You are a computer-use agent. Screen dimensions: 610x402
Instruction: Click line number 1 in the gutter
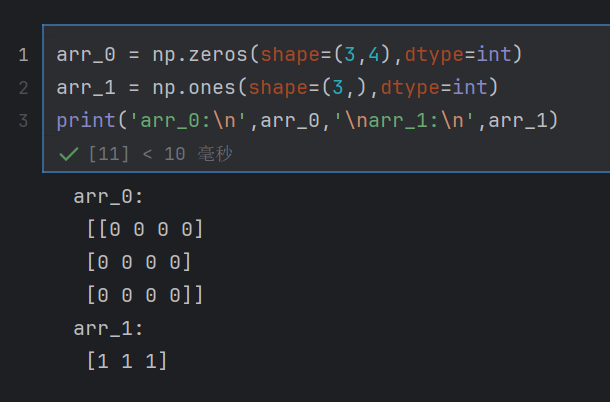point(23,55)
